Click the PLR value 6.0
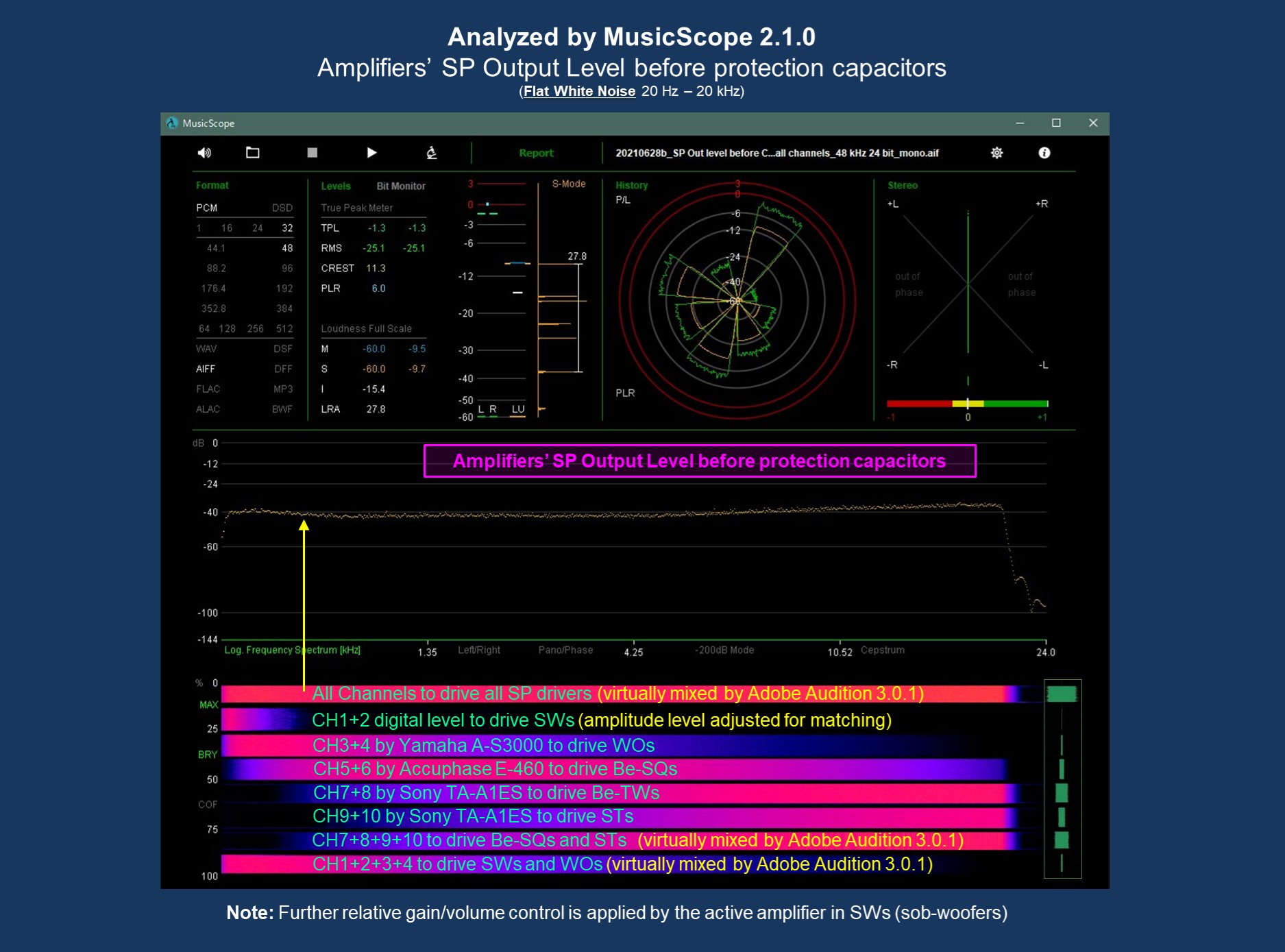The height and width of the screenshot is (952, 1285). pos(378,289)
